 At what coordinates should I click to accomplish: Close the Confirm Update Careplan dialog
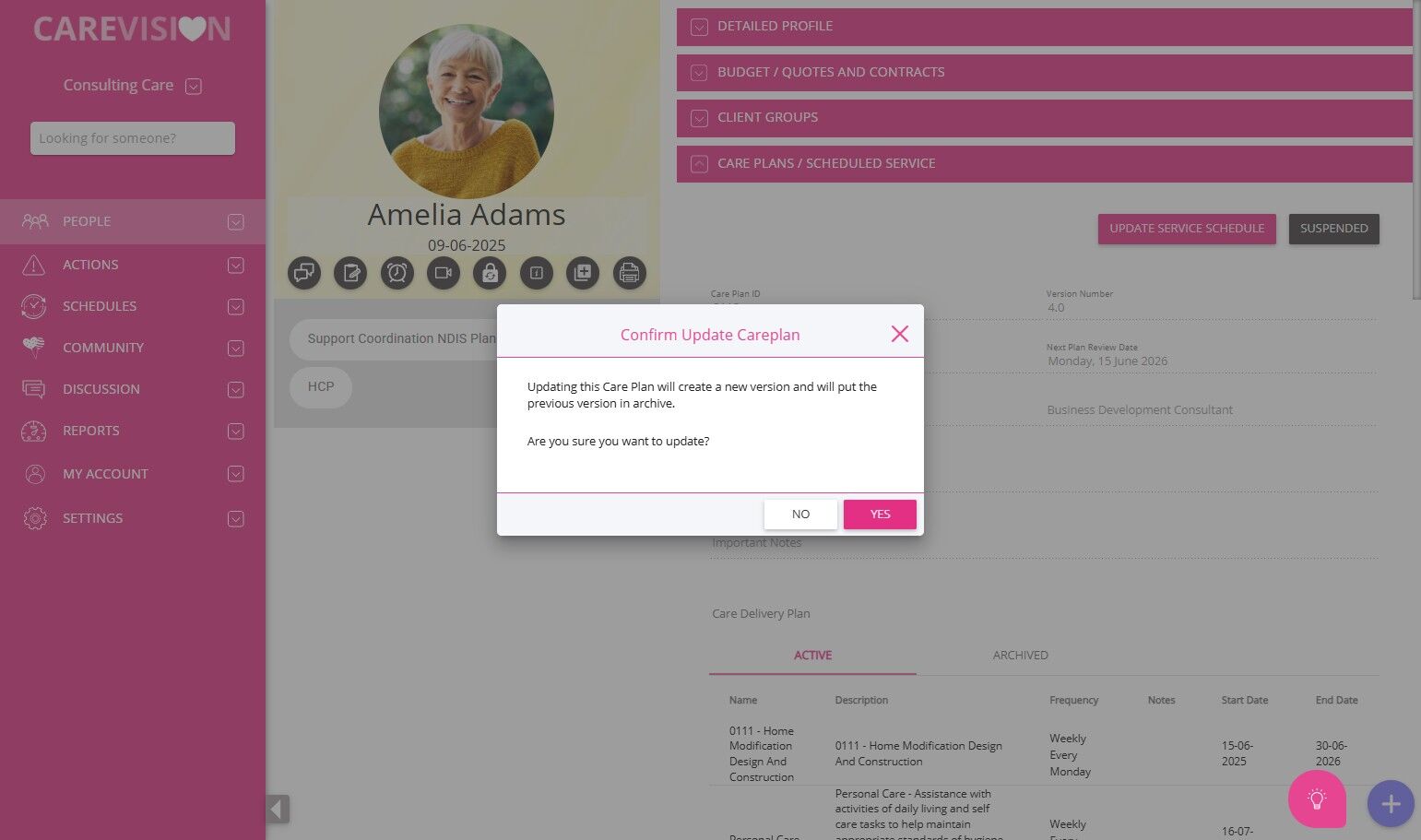pos(900,334)
